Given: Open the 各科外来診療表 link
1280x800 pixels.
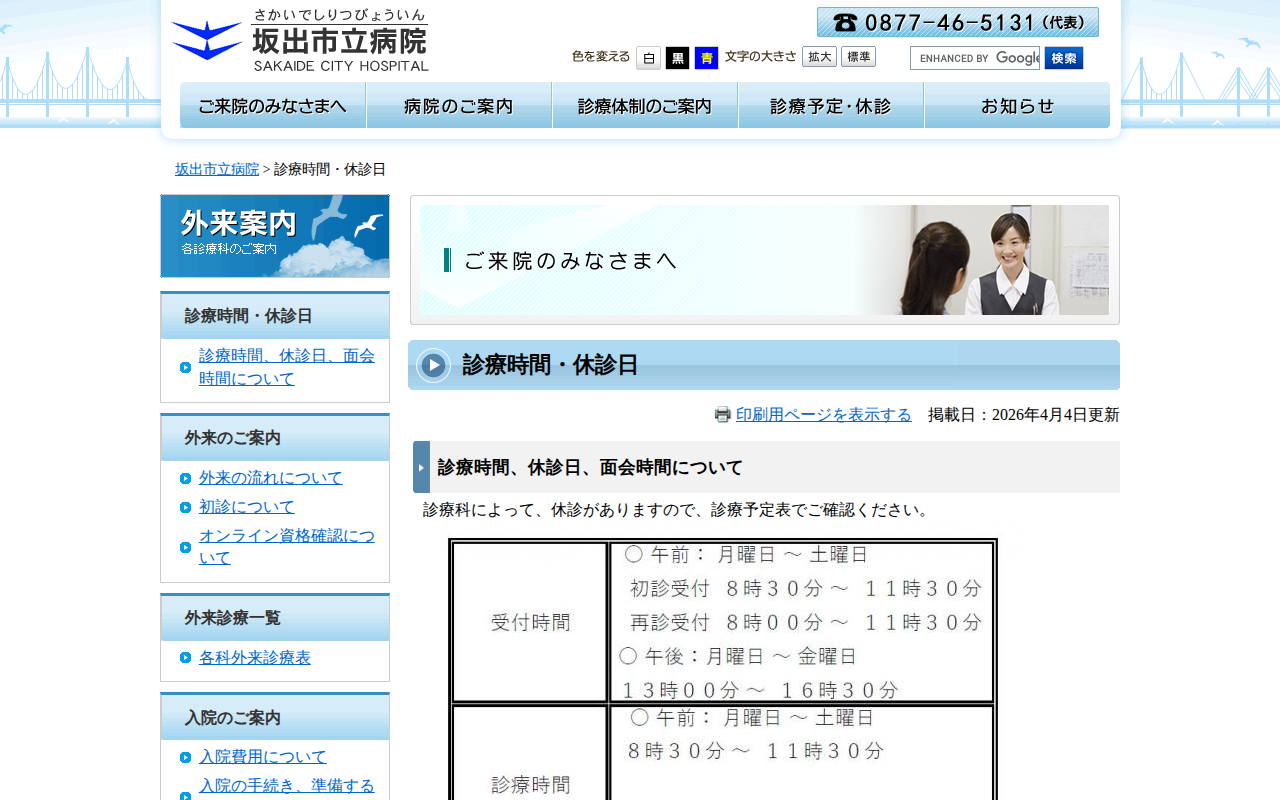Looking at the screenshot, I should click(255, 657).
